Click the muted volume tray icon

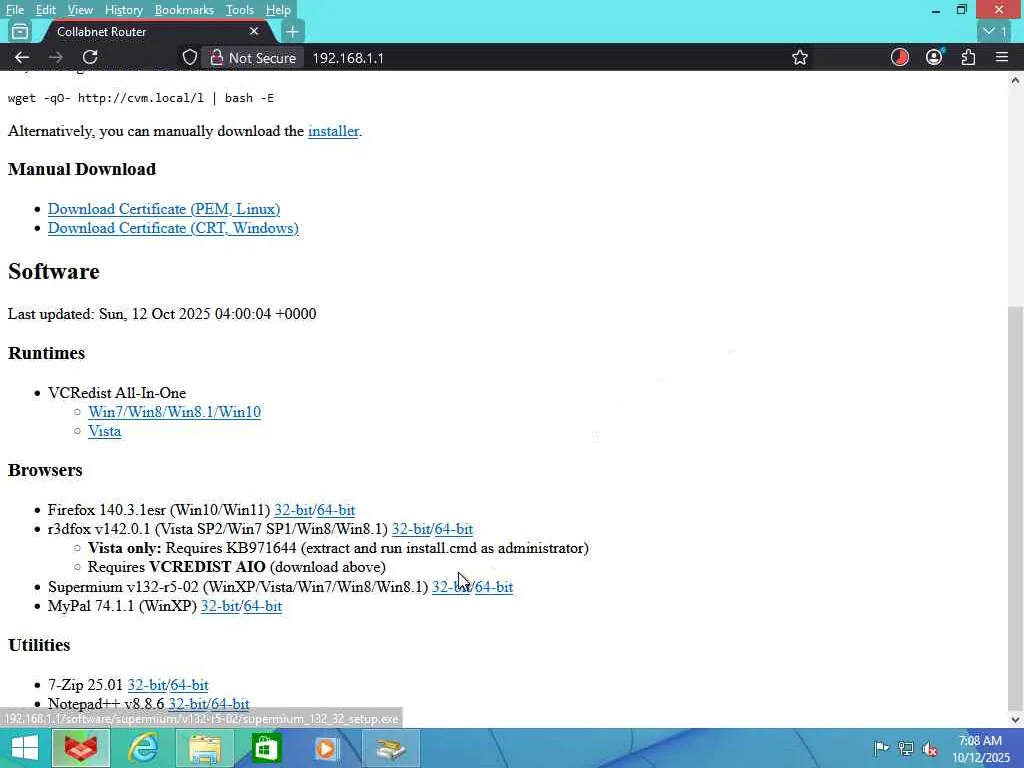[930, 748]
